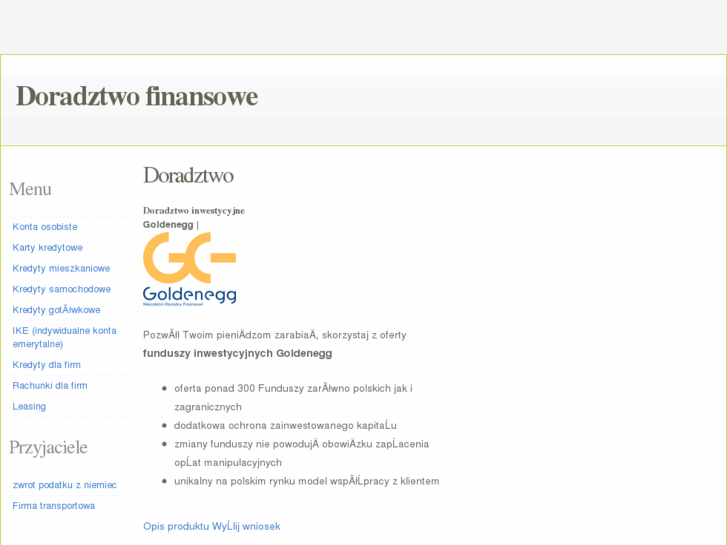The image size is (727, 545).
Task: Select the Leasing menu link
Action: [29, 406]
